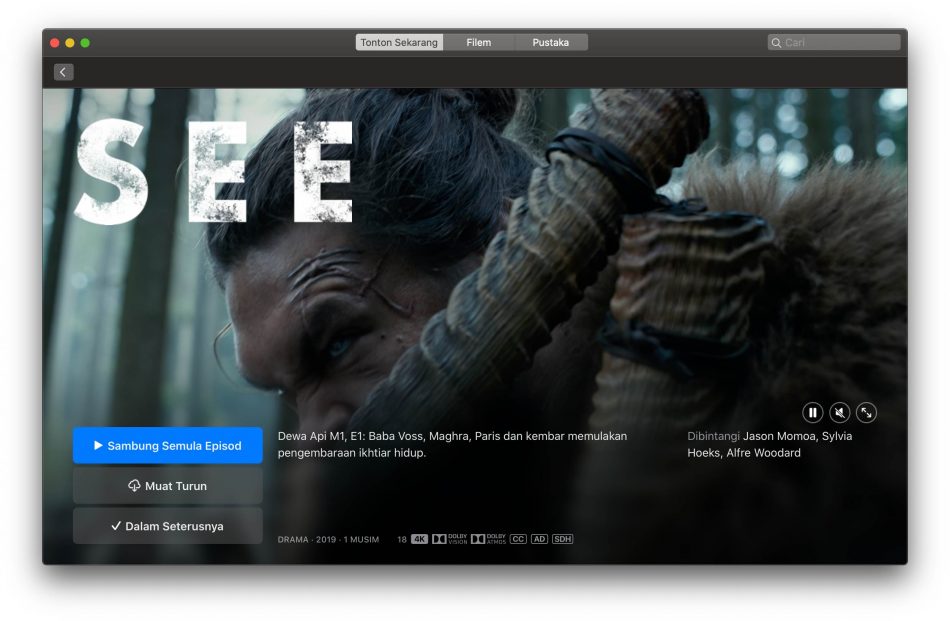This screenshot has height=621, width=950.
Task: Close the window with the red button
Action: coord(55,42)
